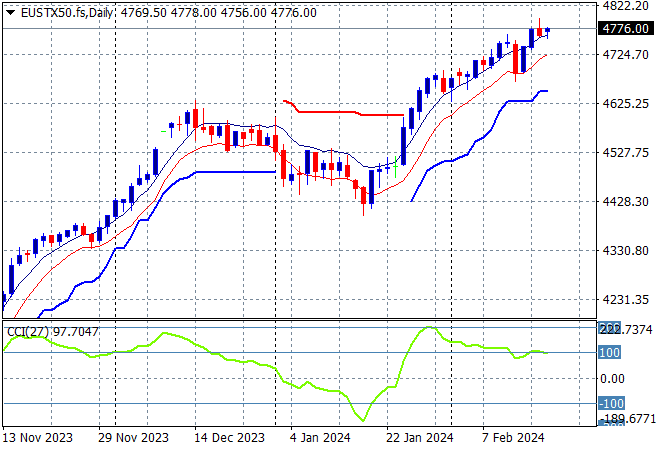The image size is (660, 450).
Task: Click the 22 Jan 2024 date label
Action: [x=420, y=438]
